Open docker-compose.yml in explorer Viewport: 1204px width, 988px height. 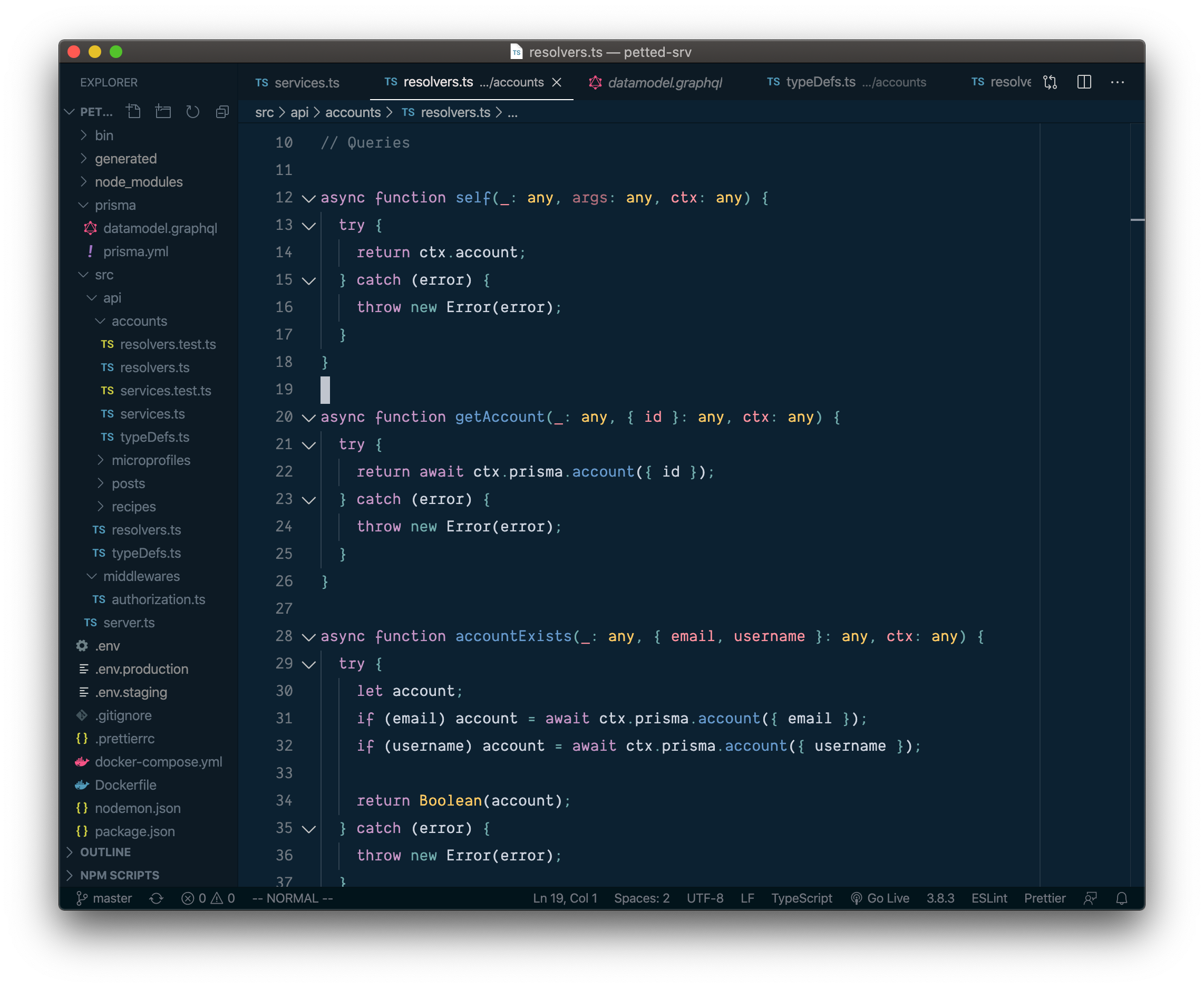(149, 762)
